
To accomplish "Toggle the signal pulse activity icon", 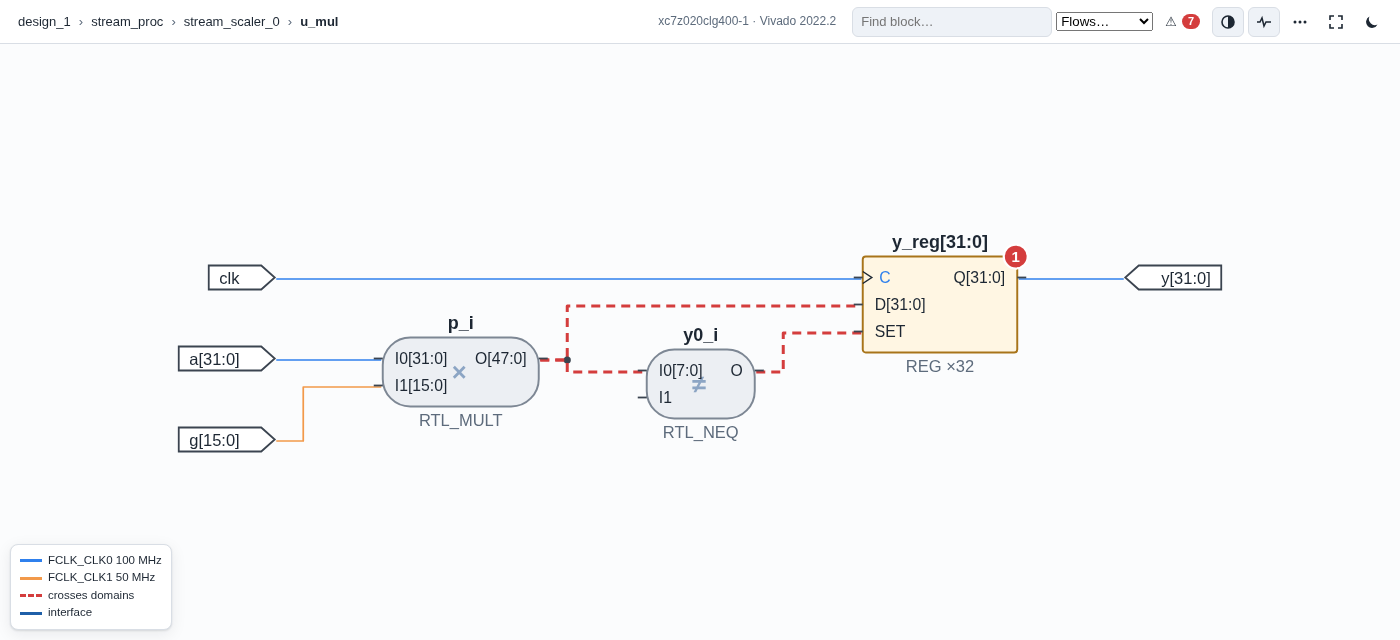I will coord(1264,22).
